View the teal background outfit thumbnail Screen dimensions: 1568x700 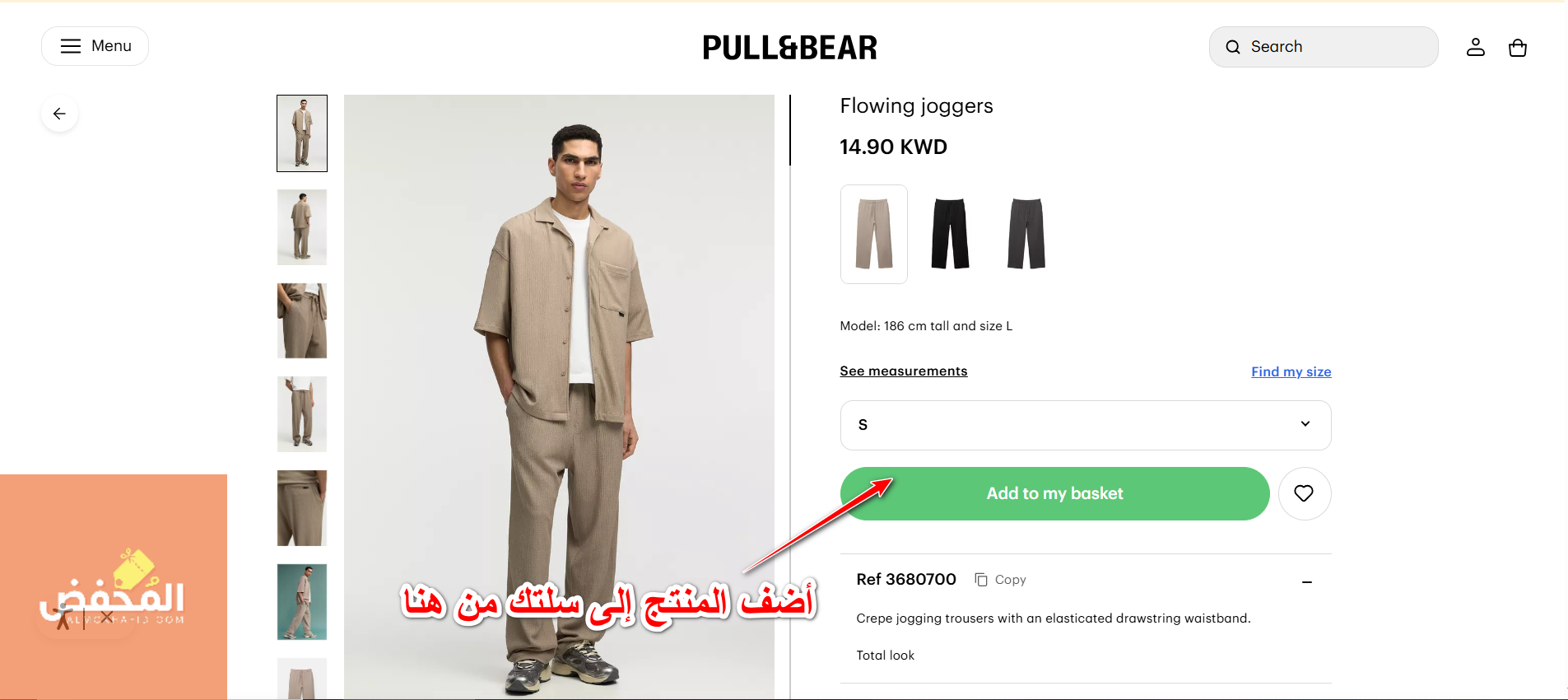point(302,602)
